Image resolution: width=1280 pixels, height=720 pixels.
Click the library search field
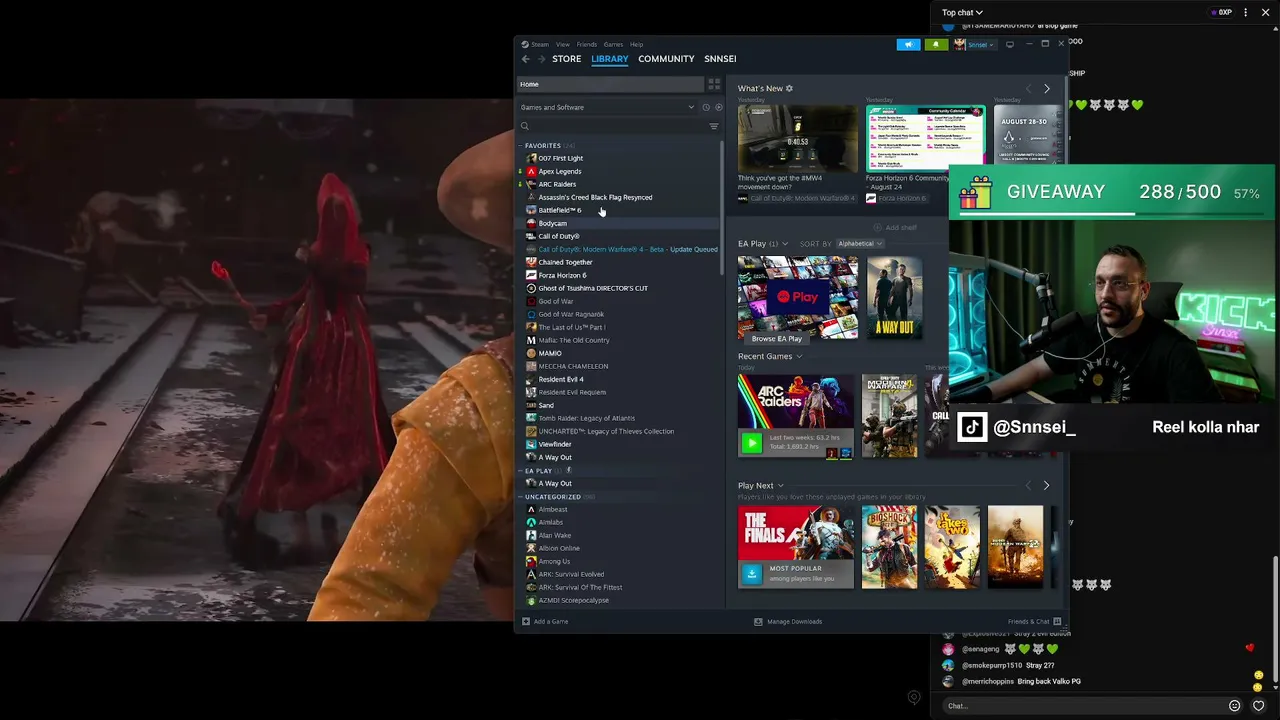[x=618, y=126]
